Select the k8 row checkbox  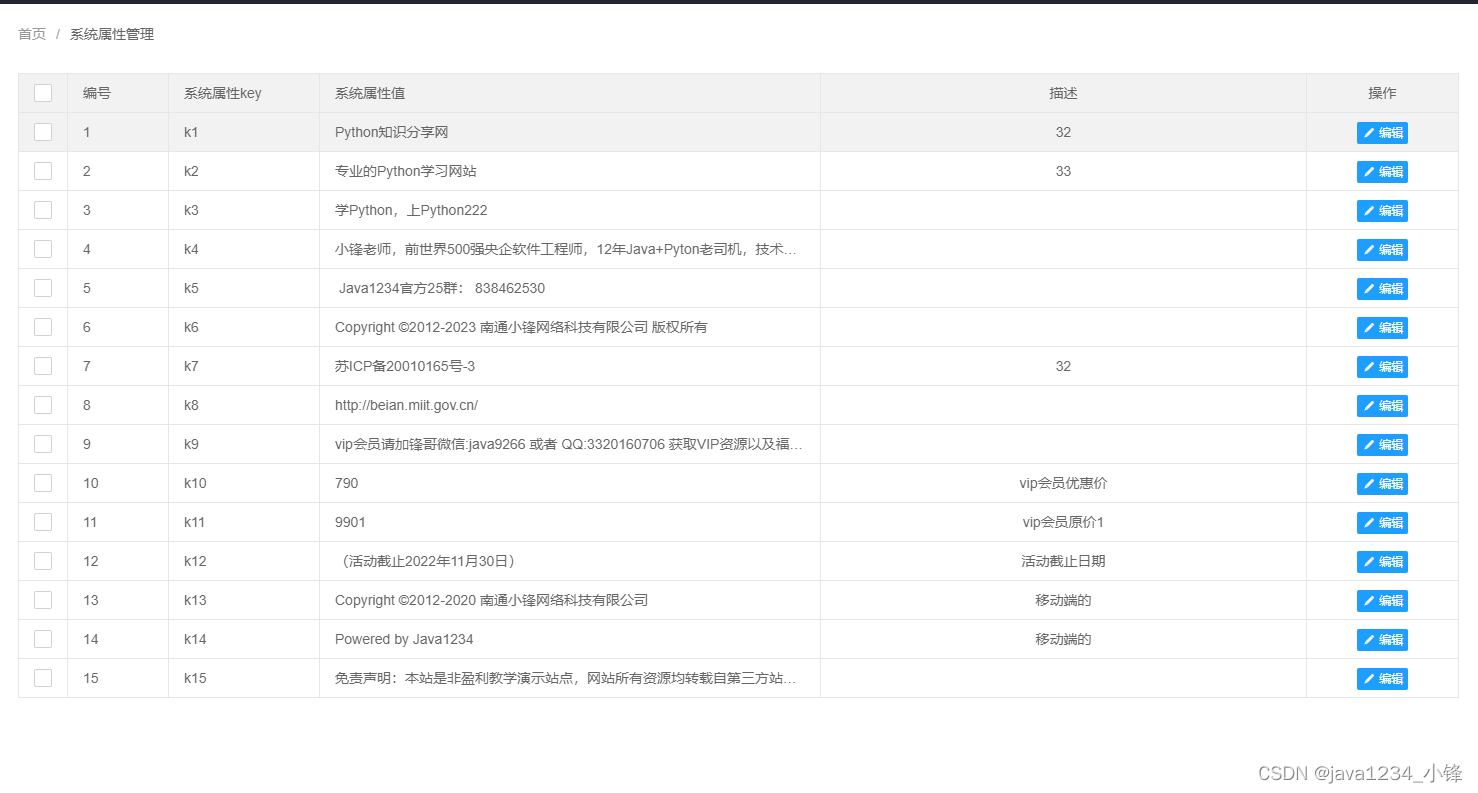[43, 405]
